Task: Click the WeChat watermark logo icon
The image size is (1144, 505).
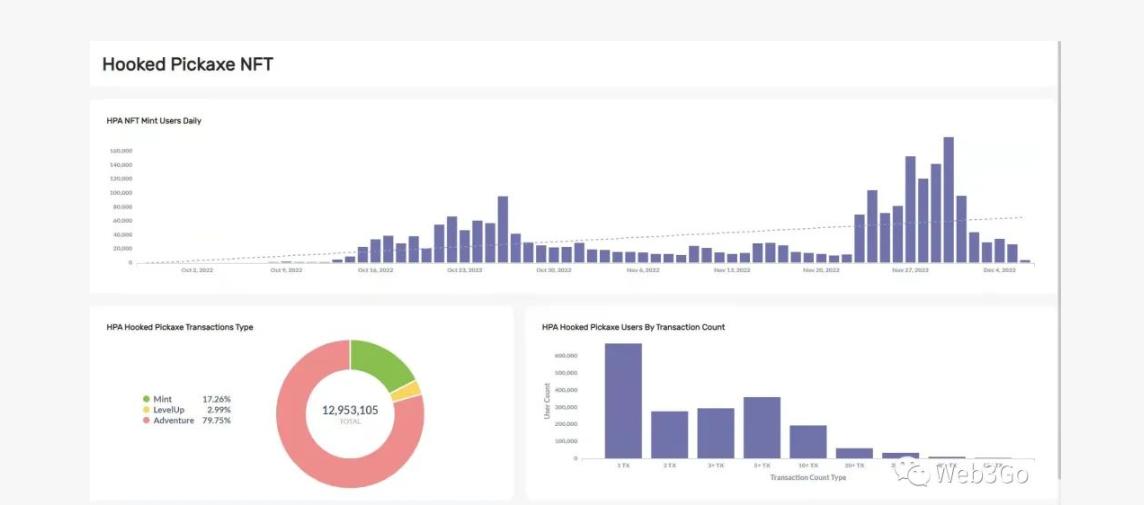Action: pos(912,472)
